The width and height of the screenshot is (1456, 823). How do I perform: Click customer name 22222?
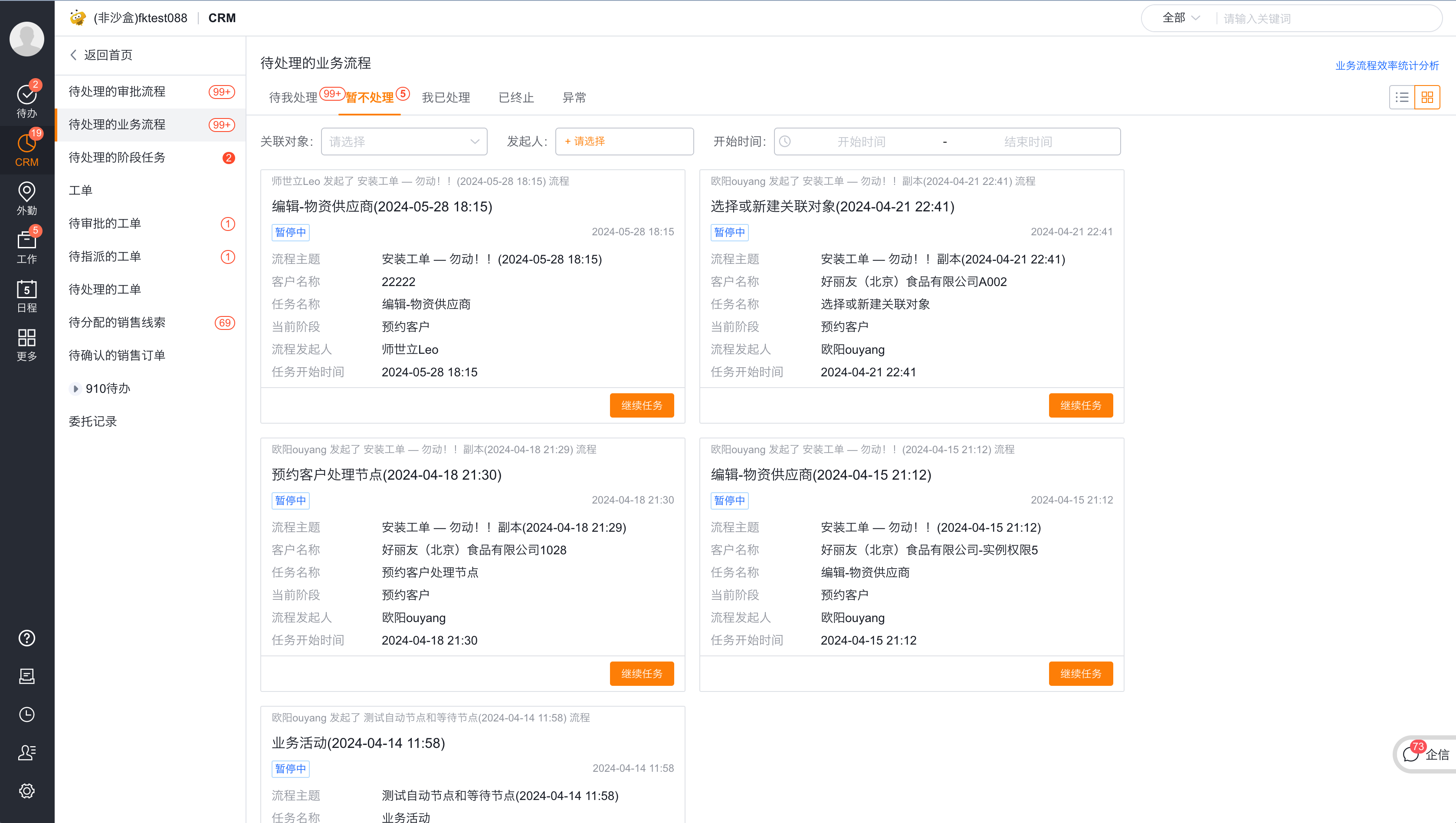[x=398, y=282]
